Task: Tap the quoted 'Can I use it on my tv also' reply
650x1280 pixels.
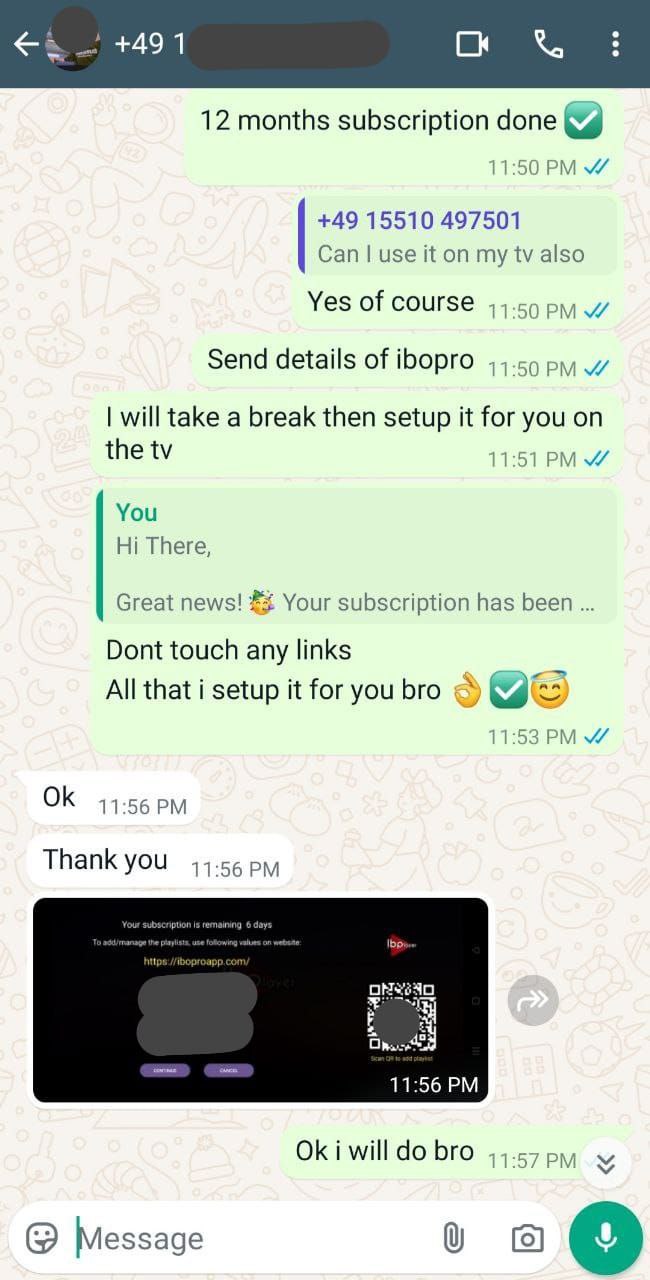Action: click(458, 236)
